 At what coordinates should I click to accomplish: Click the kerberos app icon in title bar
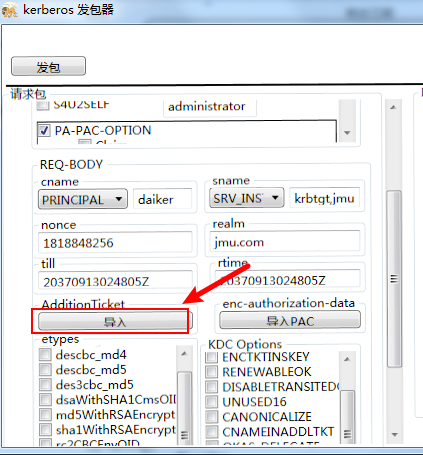[x=9, y=10]
